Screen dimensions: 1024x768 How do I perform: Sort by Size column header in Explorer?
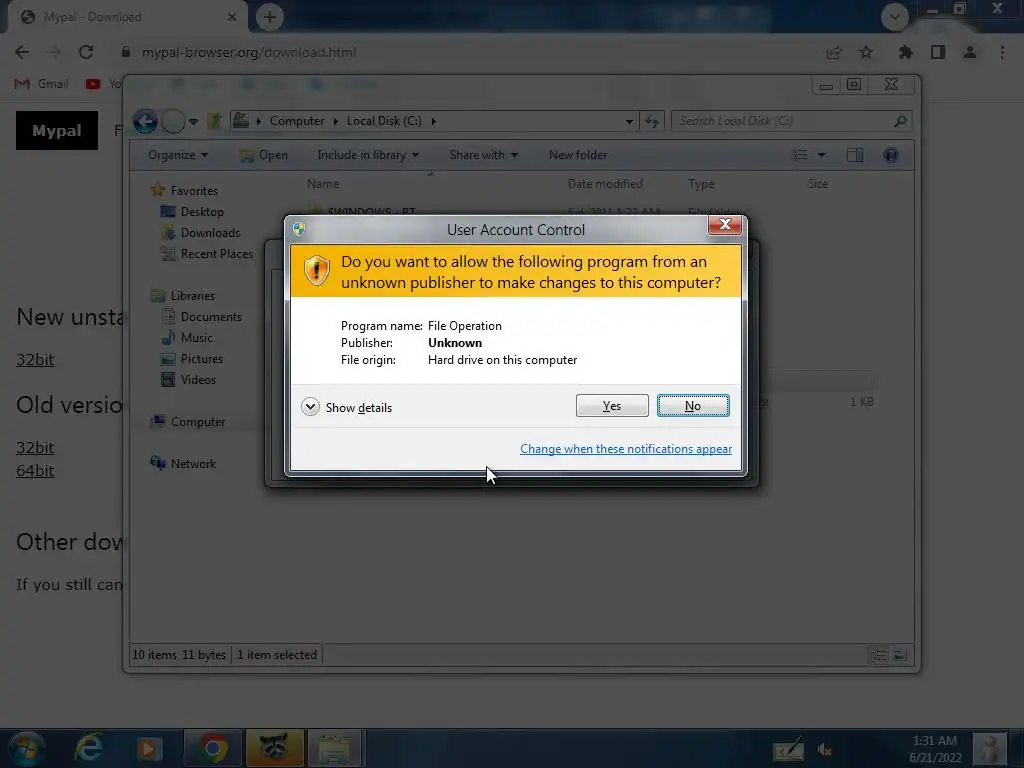coord(818,184)
